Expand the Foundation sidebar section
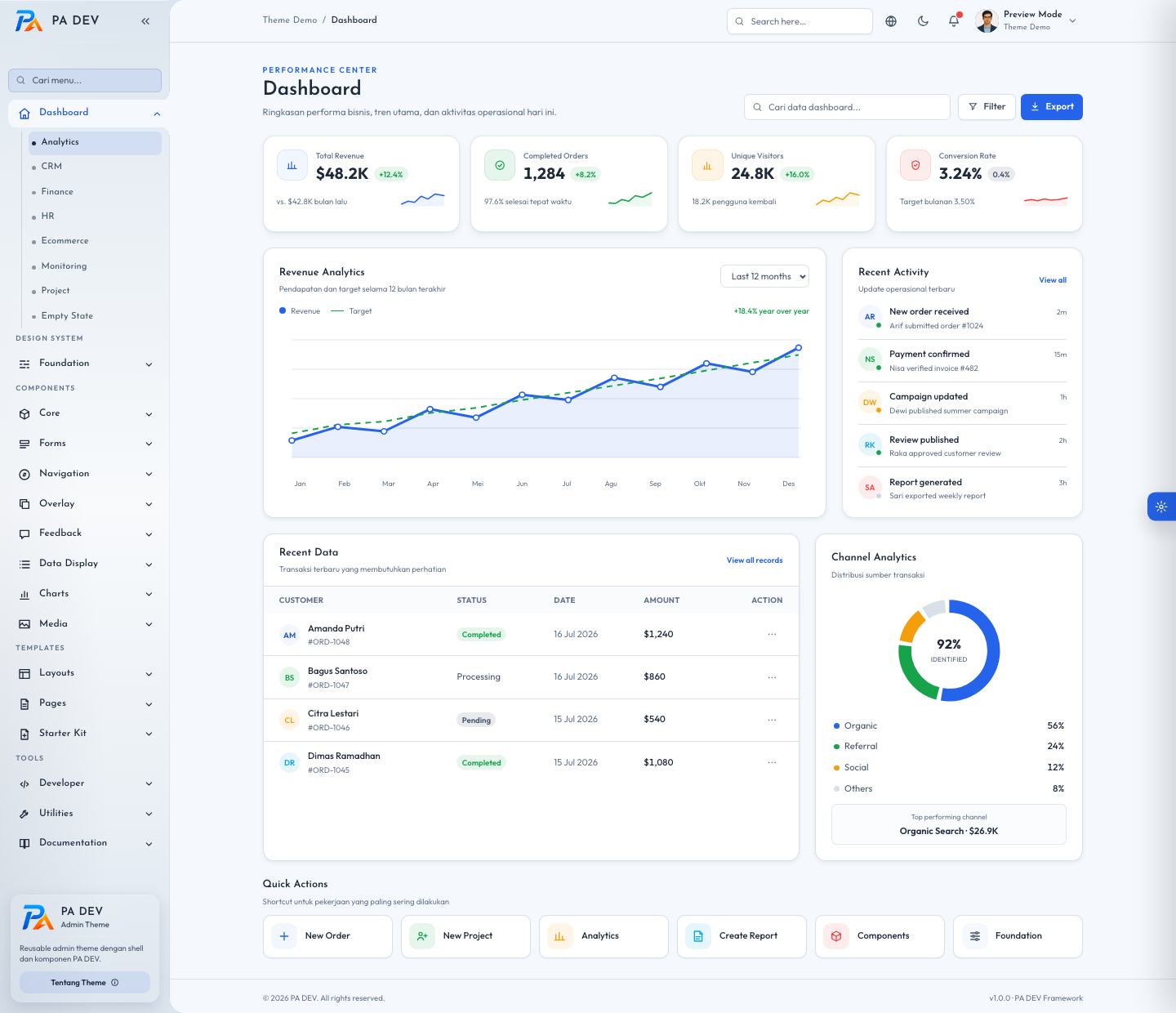 85,364
